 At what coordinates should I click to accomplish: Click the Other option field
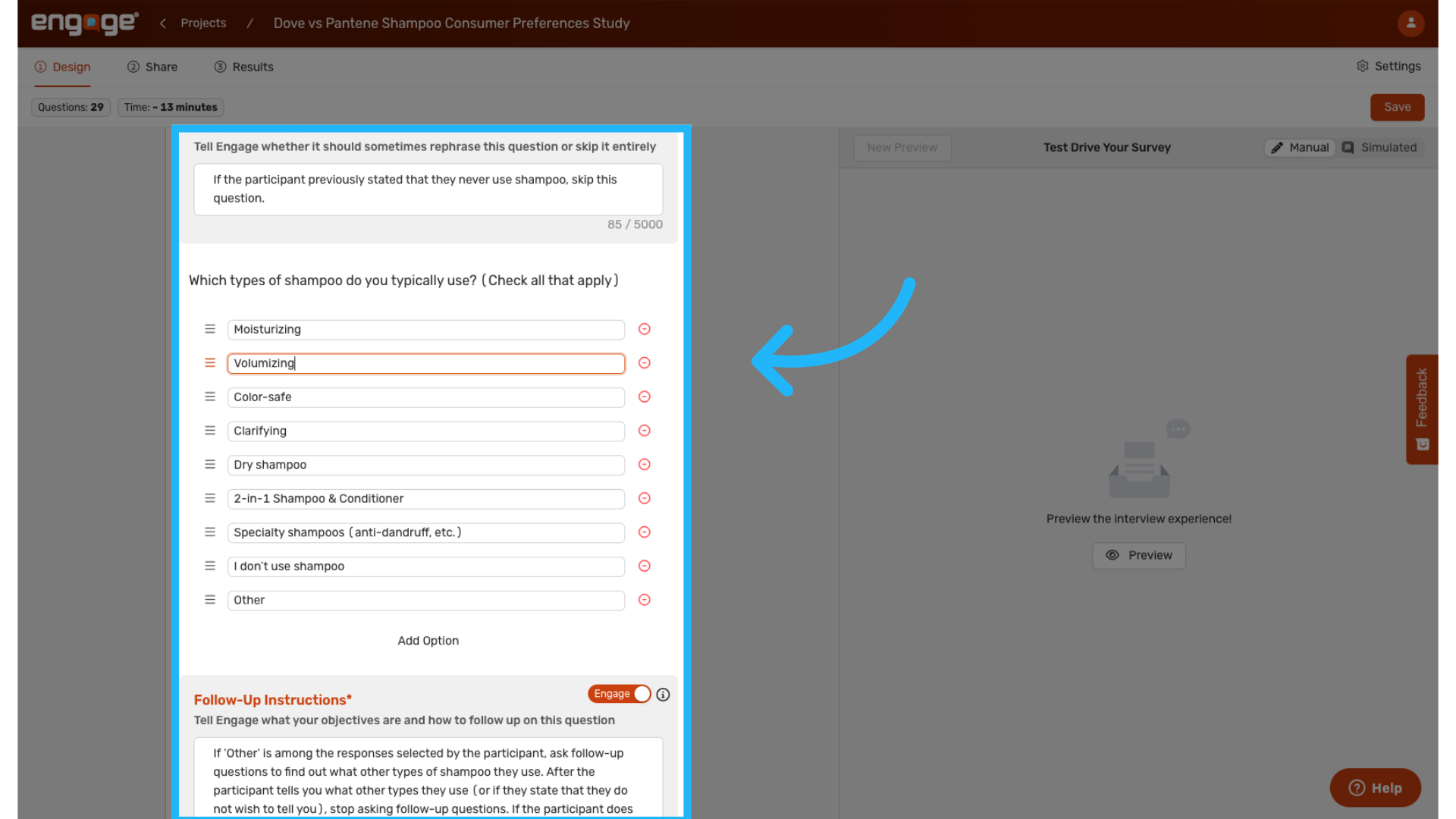click(426, 601)
